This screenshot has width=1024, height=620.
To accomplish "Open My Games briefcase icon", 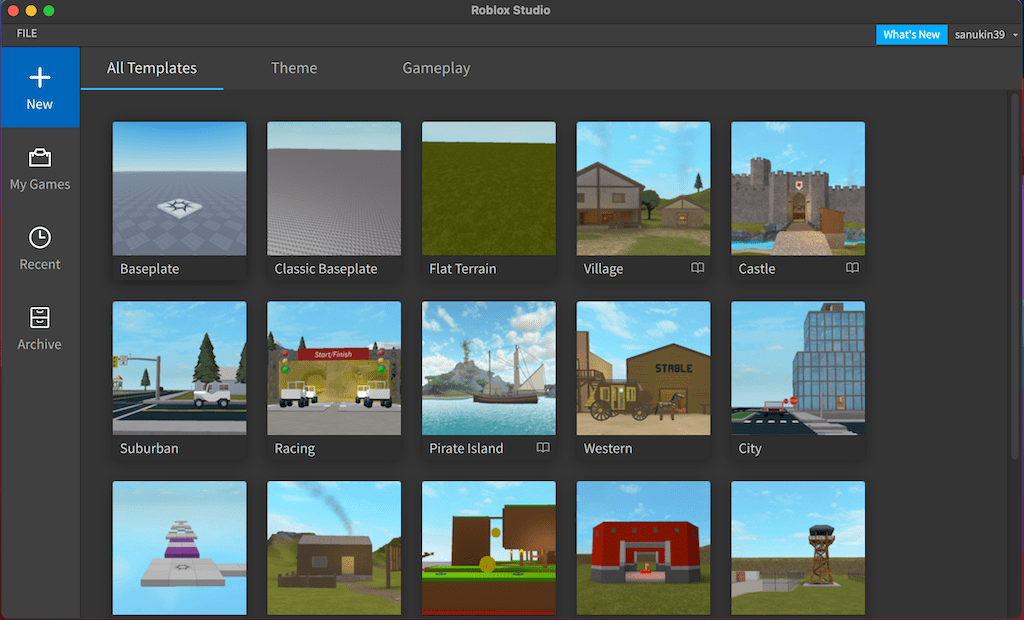I will point(40,157).
